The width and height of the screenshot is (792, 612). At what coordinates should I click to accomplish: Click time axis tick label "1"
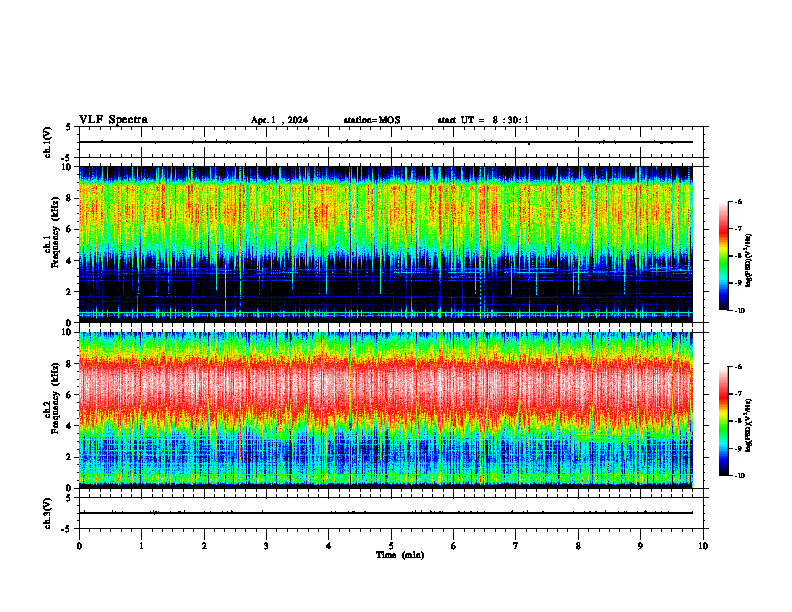coord(141,546)
